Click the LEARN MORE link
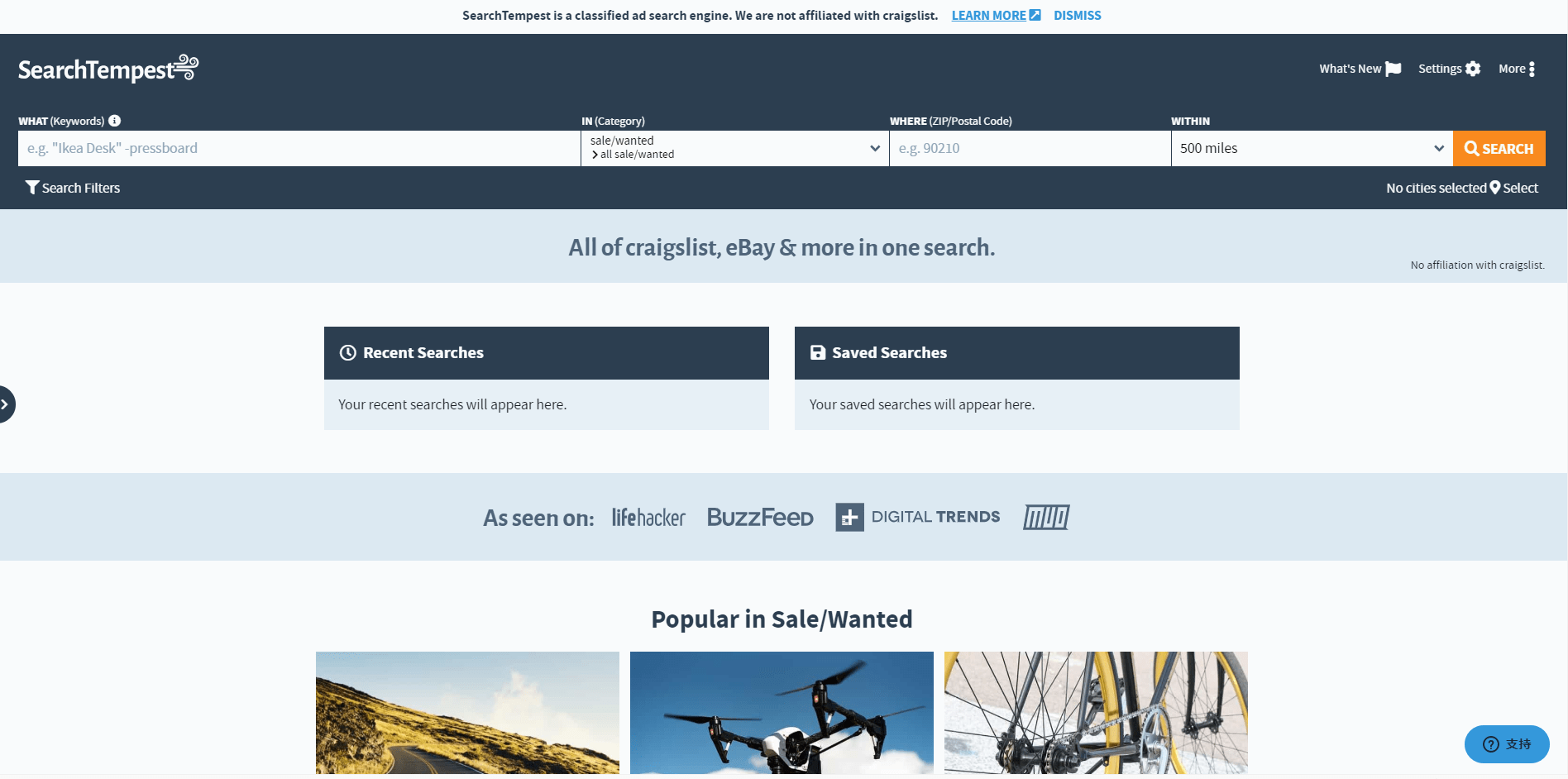 (x=996, y=15)
